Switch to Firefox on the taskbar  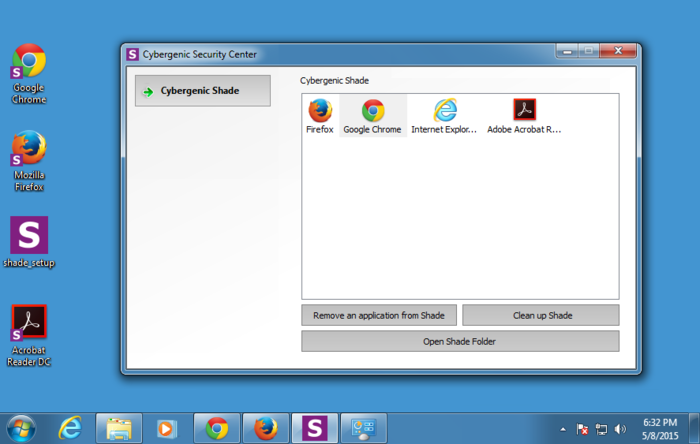point(266,428)
